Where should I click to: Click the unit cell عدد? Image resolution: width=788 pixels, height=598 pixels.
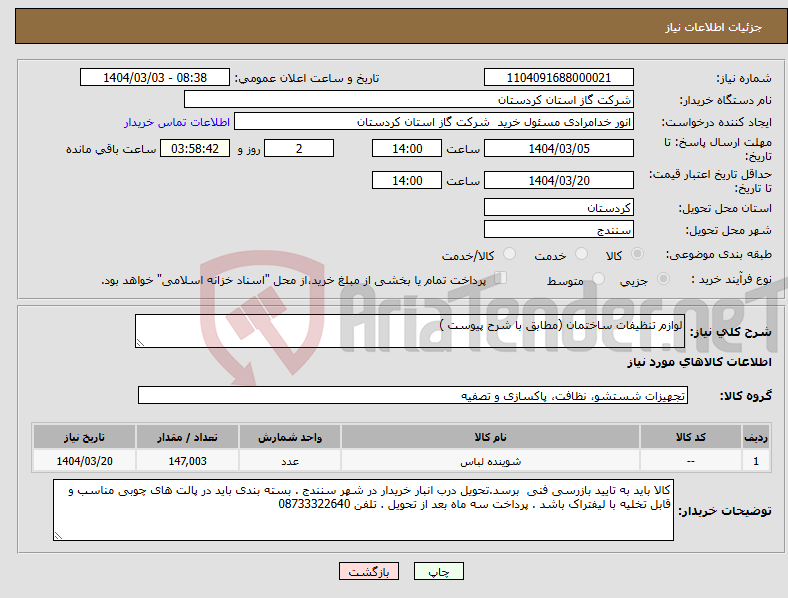tap(290, 461)
